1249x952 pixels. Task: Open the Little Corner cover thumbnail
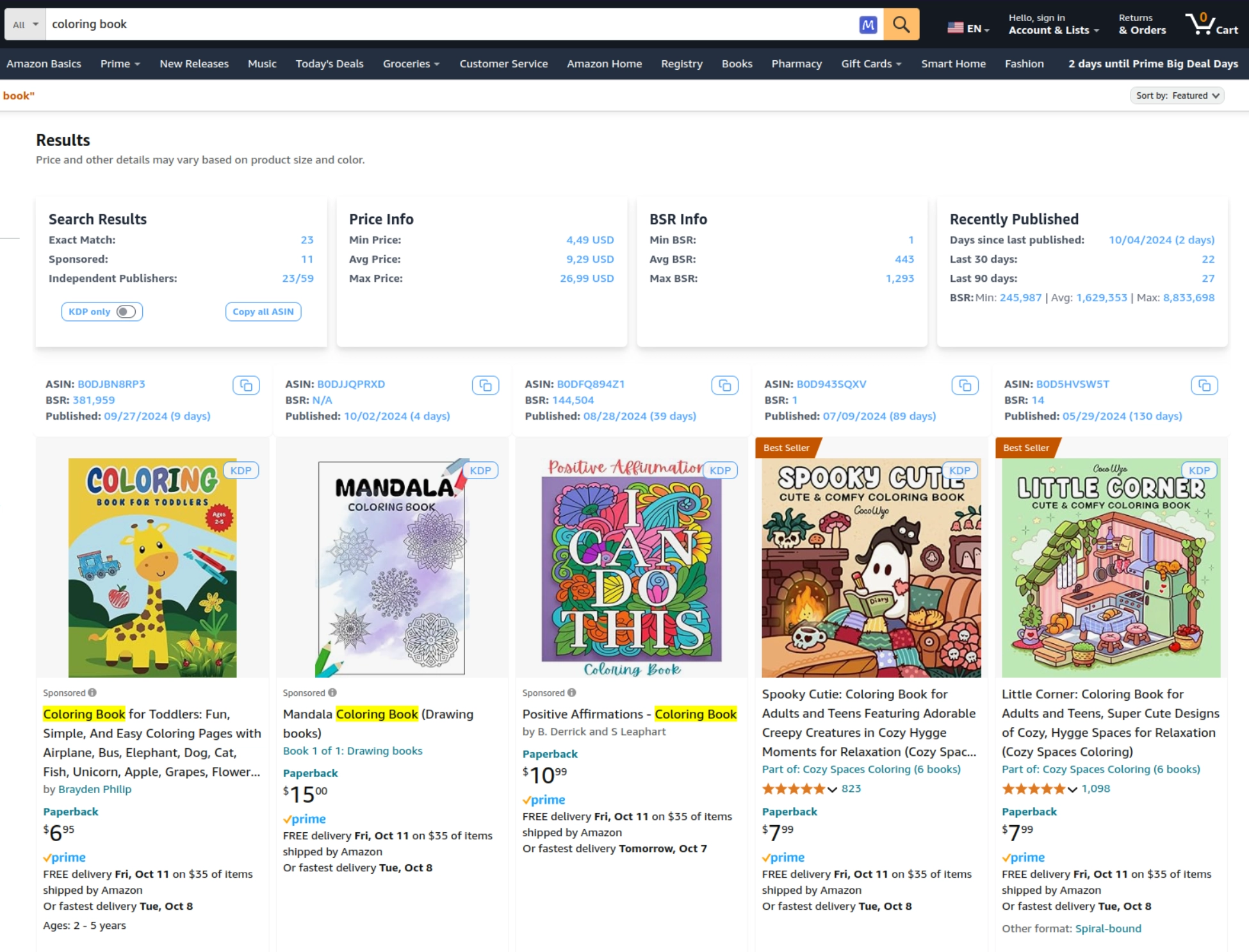pyautogui.click(x=1111, y=568)
